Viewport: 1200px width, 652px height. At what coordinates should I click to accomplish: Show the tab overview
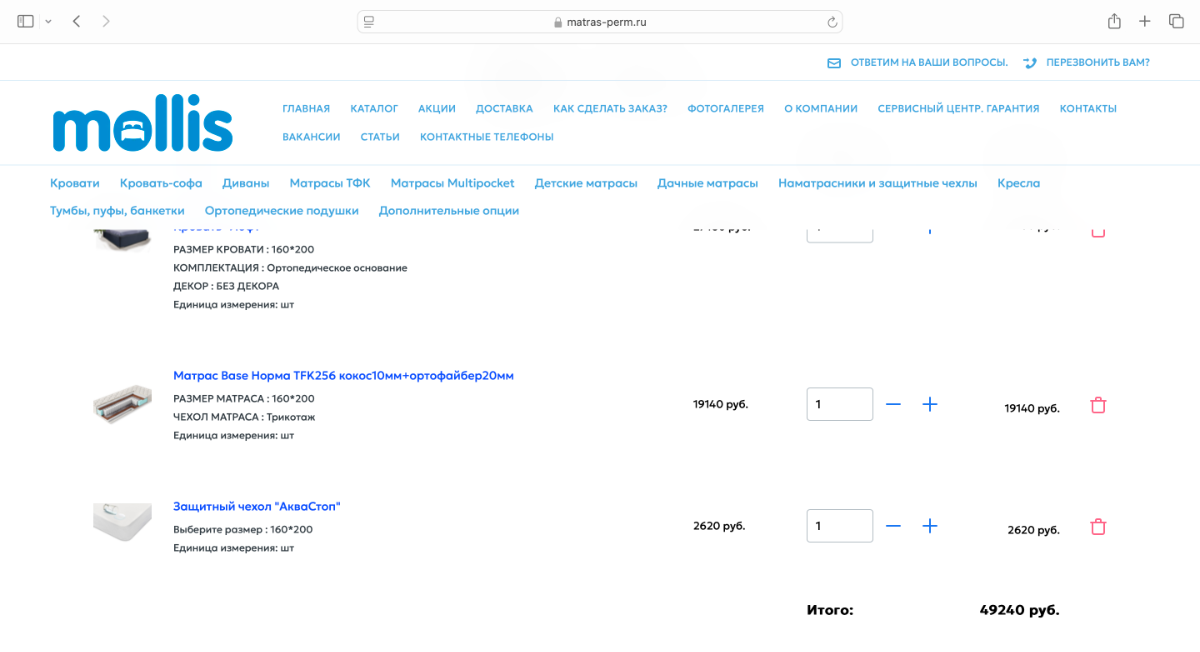pos(1176,21)
